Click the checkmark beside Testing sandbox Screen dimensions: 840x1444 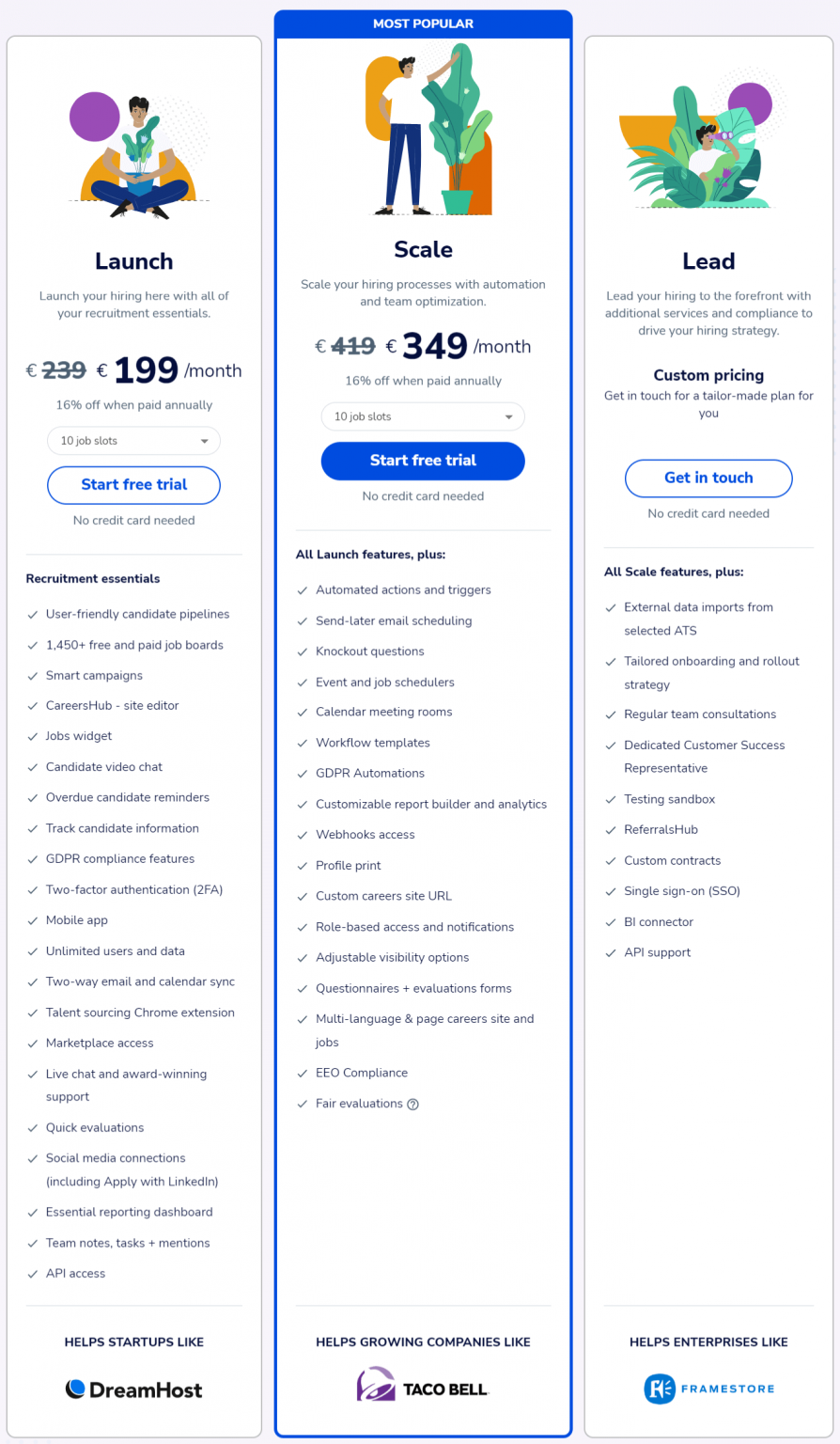pos(611,799)
